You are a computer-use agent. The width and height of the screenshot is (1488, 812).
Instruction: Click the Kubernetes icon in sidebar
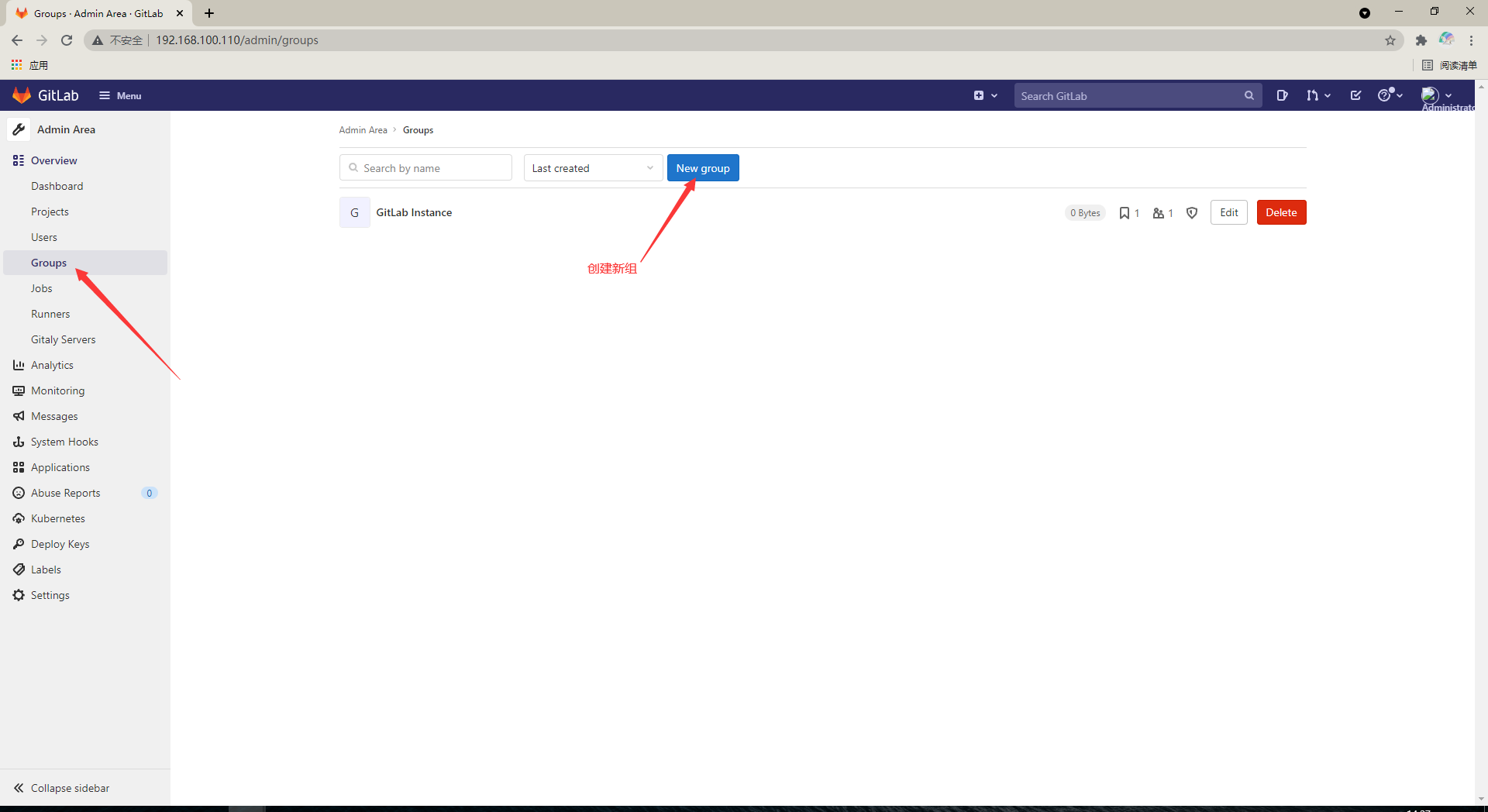pyautogui.click(x=19, y=518)
